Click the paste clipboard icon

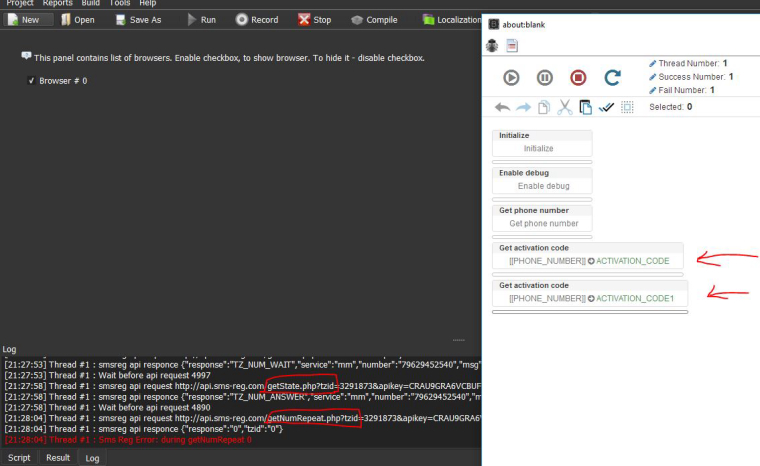click(585, 107)
